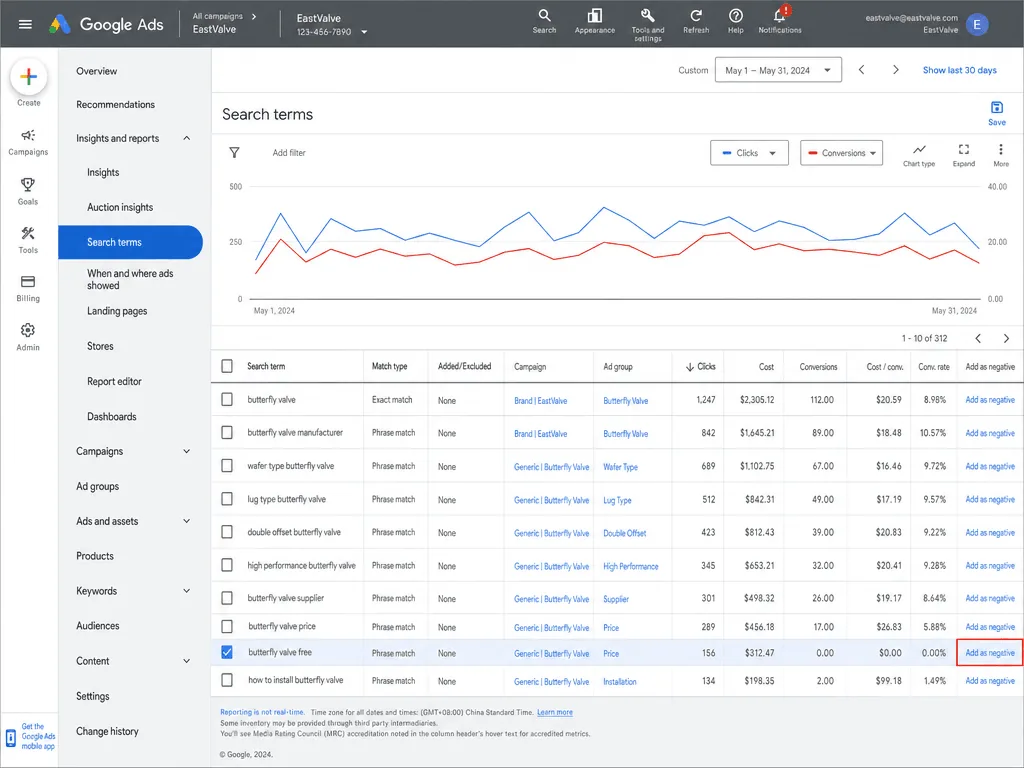1024x768 pixels.
Task: Open Recommendations in the nav
Action: click(x=116, y=104)
